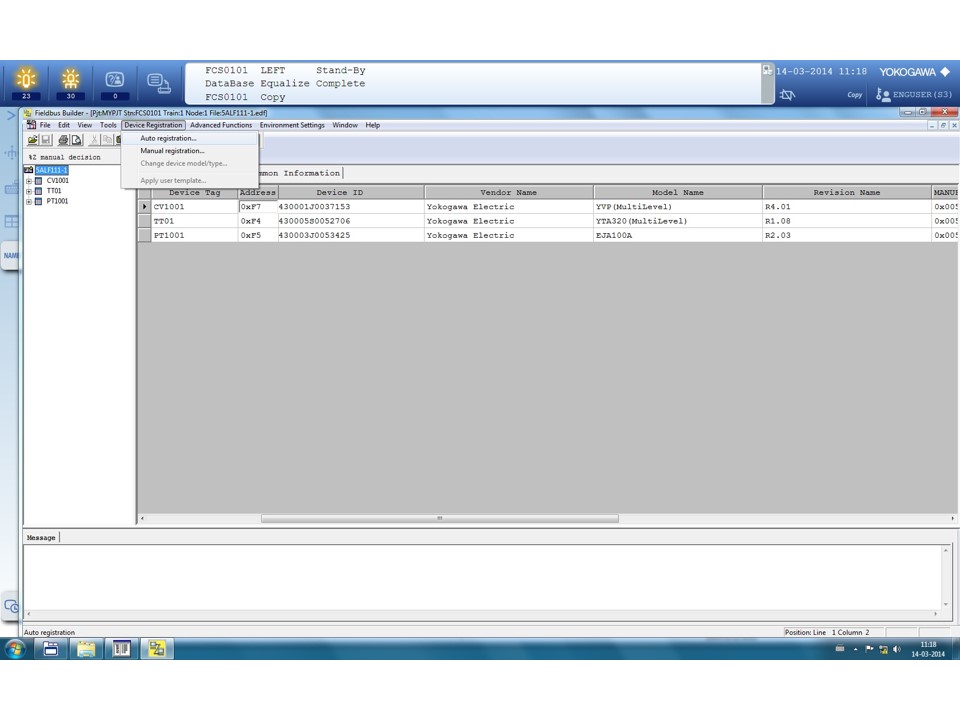Open the Fieldbus Builder taskbar icon
The image size is (960, 720).
pos(157,647)
